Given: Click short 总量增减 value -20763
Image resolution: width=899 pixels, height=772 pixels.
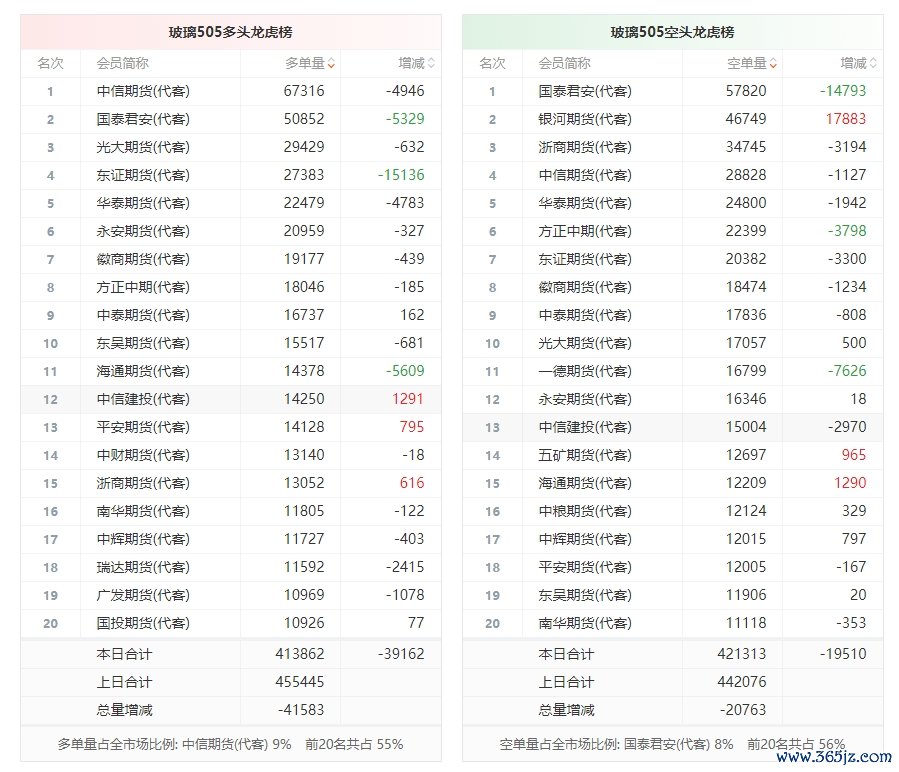Looking at the screenshot, I should tap(743, 710).
